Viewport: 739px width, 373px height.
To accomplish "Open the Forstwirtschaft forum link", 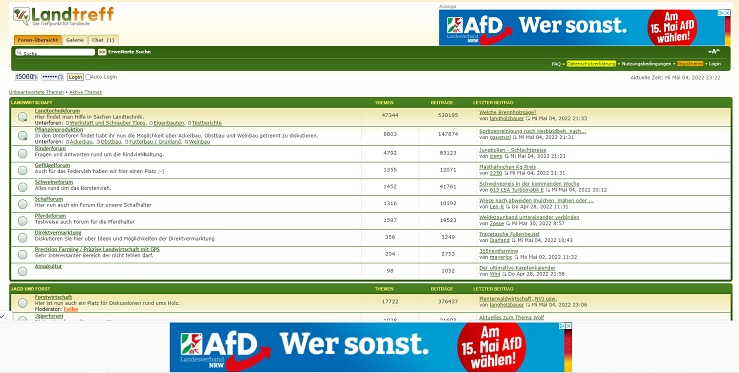I will click(x=53, y=297).
